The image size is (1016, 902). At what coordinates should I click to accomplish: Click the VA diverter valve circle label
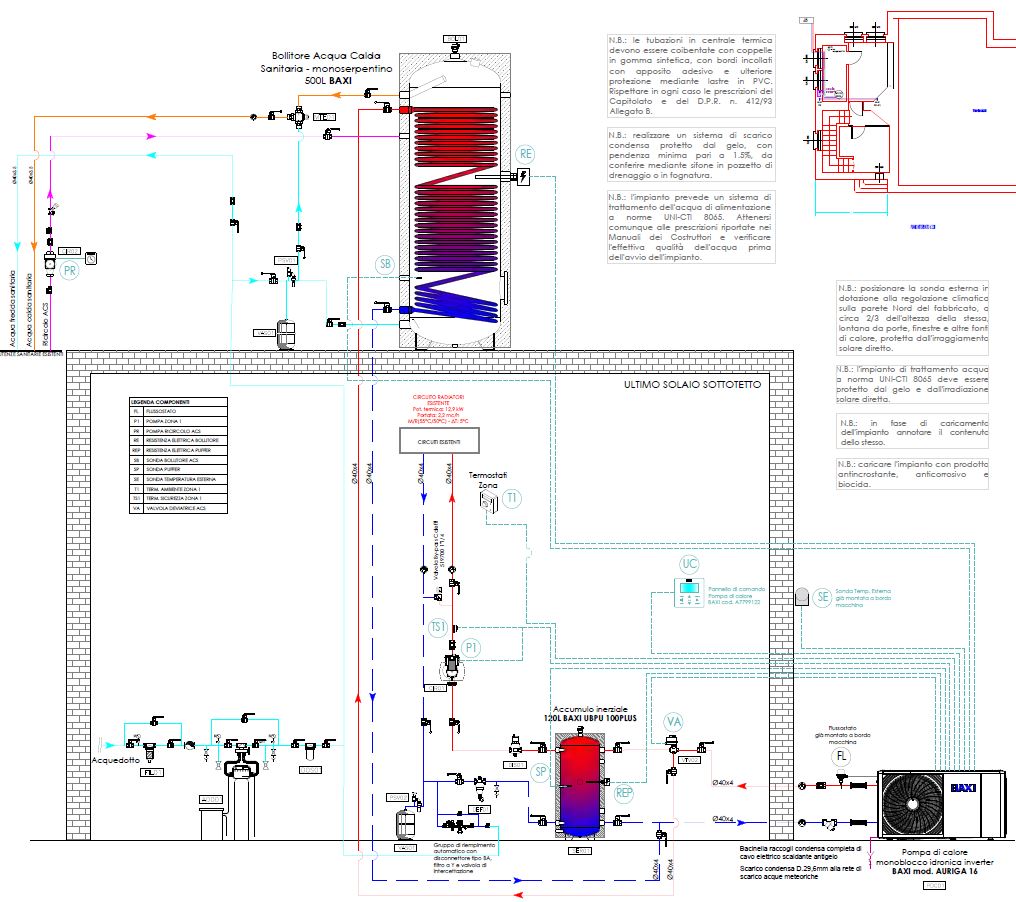click(674, 721)
